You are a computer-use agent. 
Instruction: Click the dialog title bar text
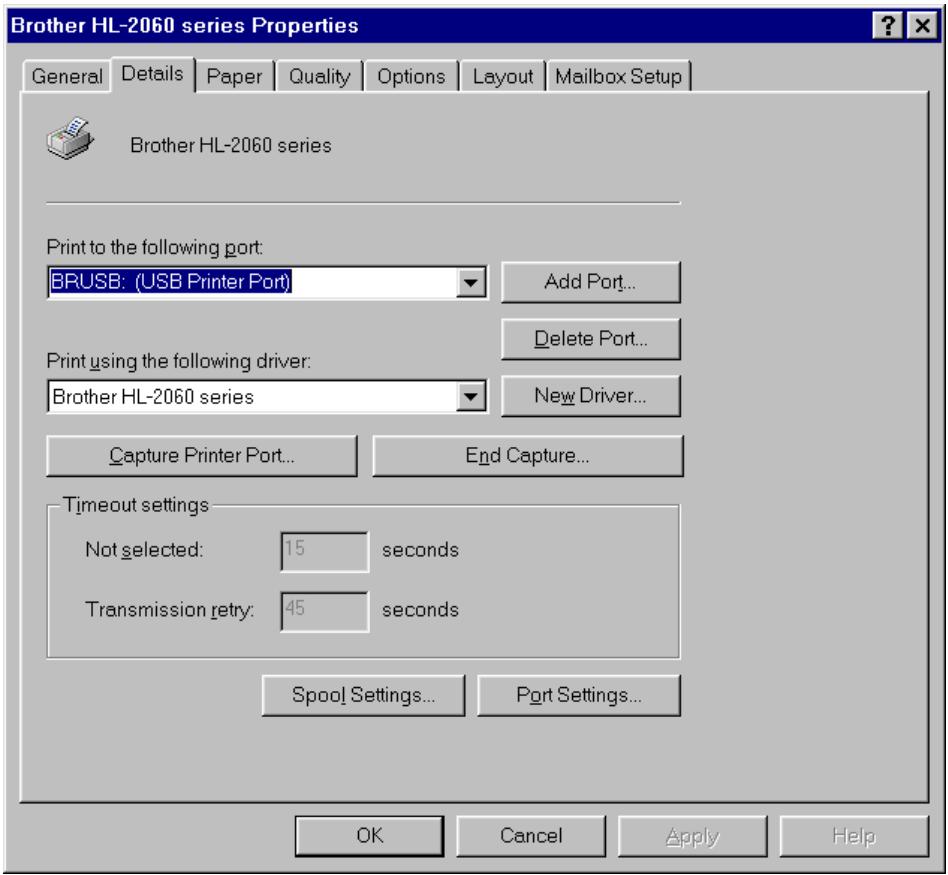click(184, 25)
